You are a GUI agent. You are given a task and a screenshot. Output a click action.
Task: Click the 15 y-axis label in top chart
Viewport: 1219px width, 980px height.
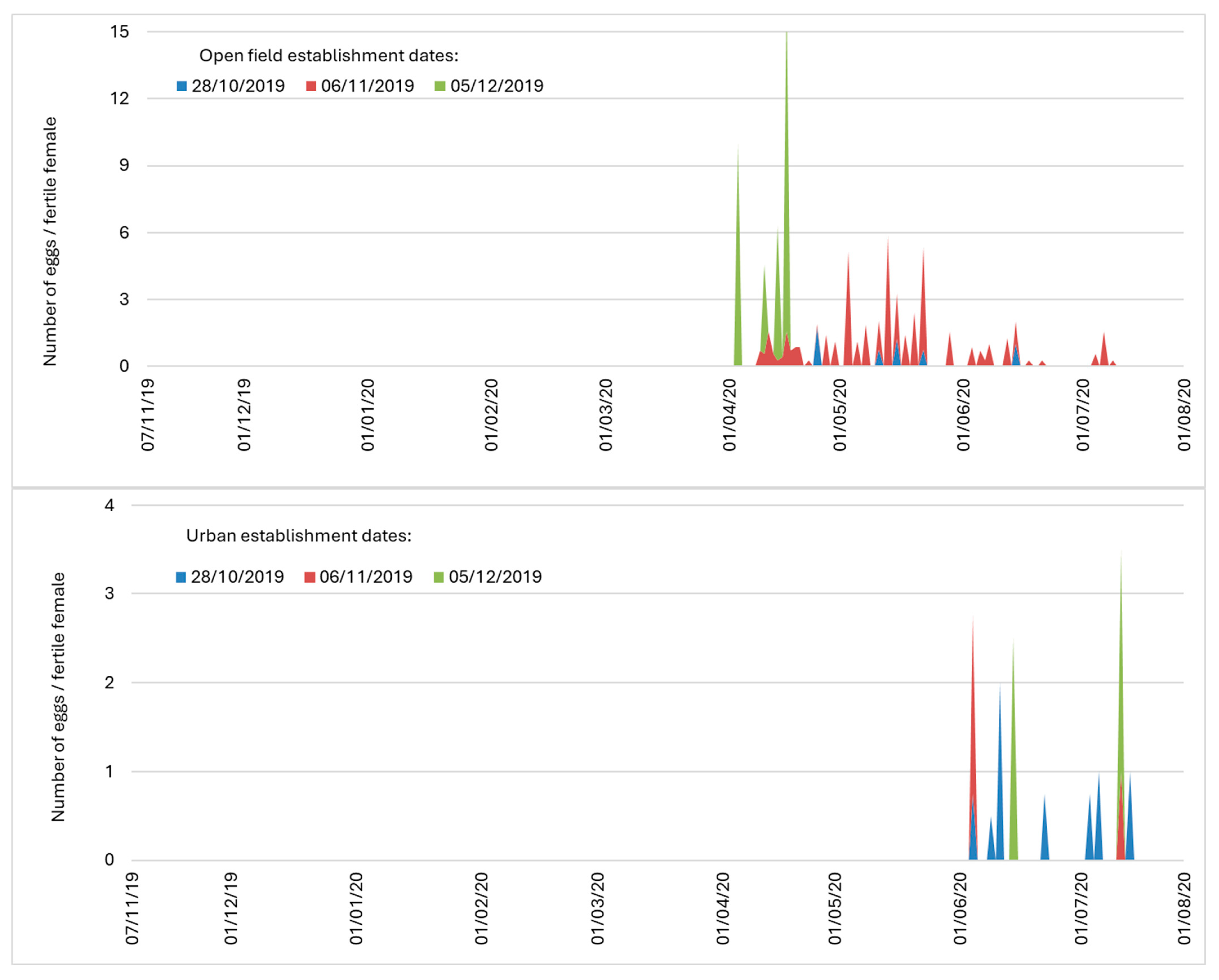pyautogui.click(x=119, y=32)
